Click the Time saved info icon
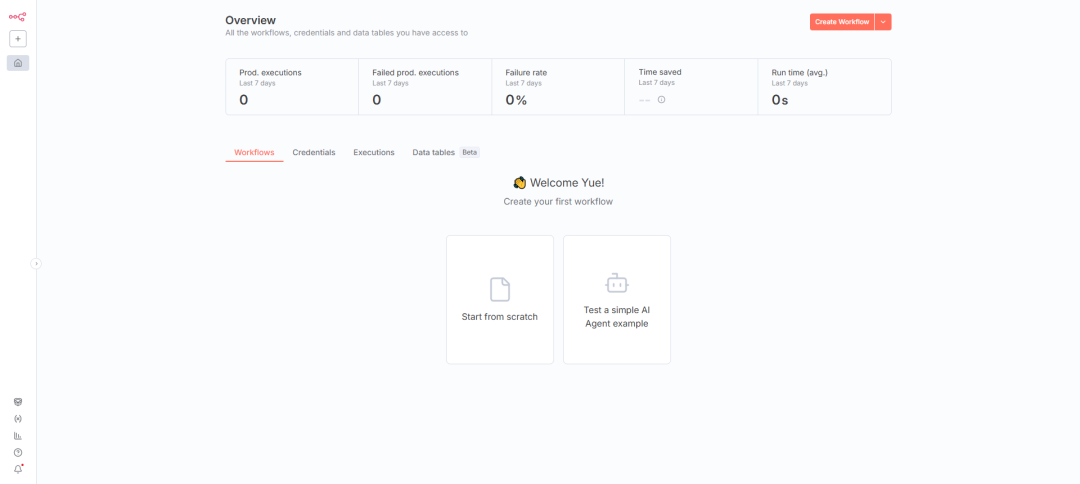Viewport: 1080px width, 484px height. (661, 100)
